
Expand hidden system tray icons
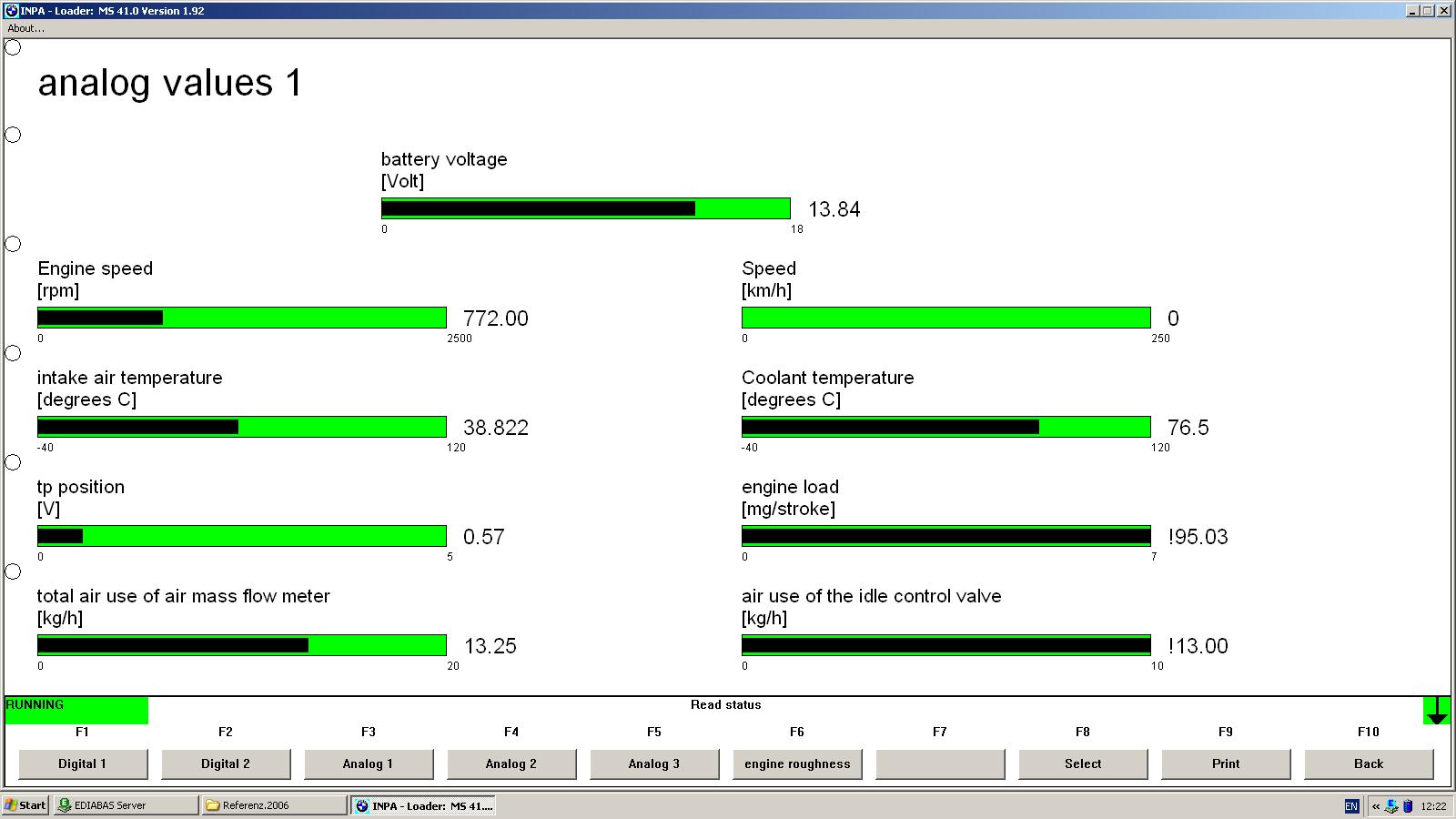click(x=1376, y=806)
